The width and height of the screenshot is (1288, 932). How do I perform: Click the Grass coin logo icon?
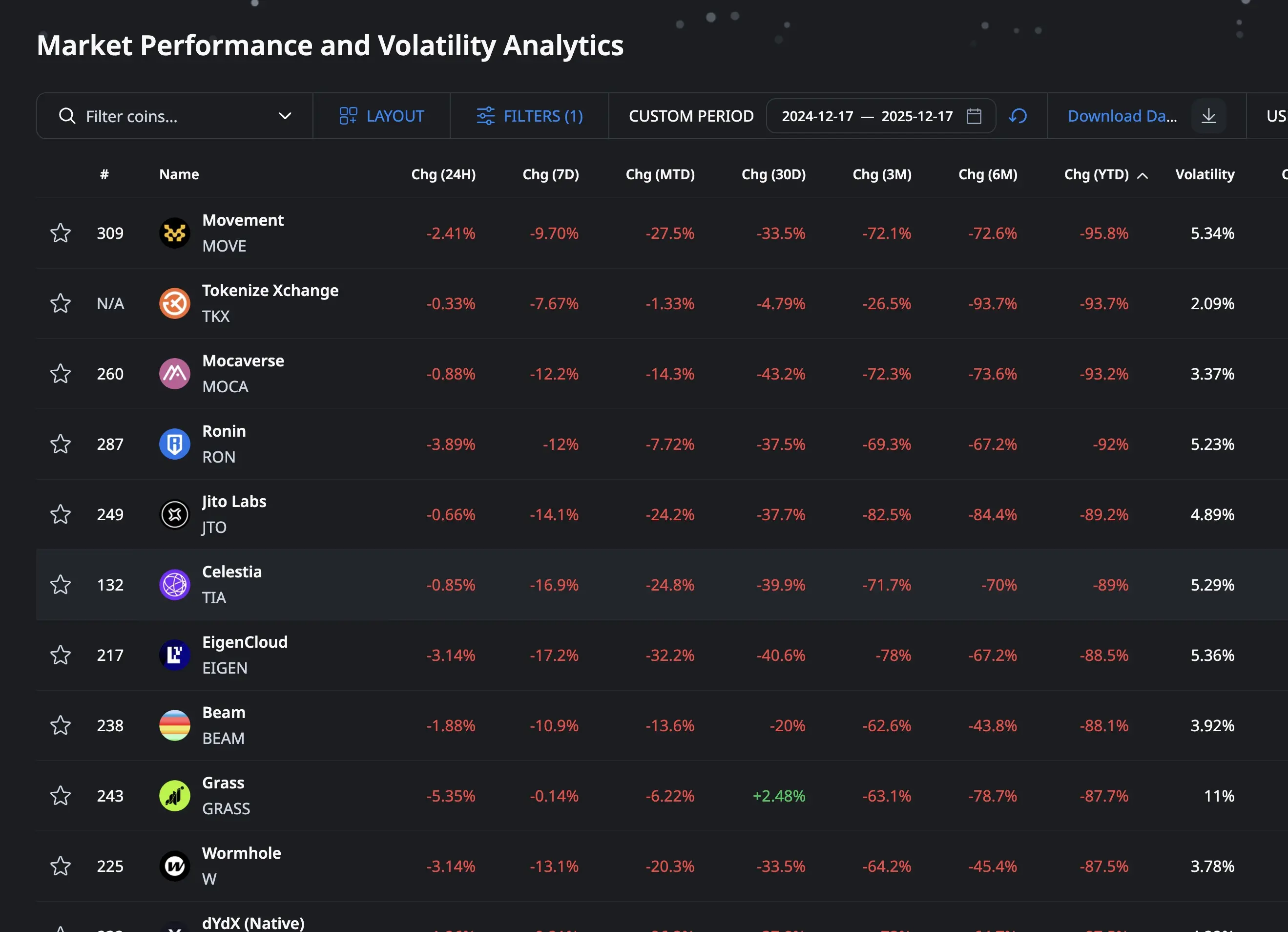174,796
